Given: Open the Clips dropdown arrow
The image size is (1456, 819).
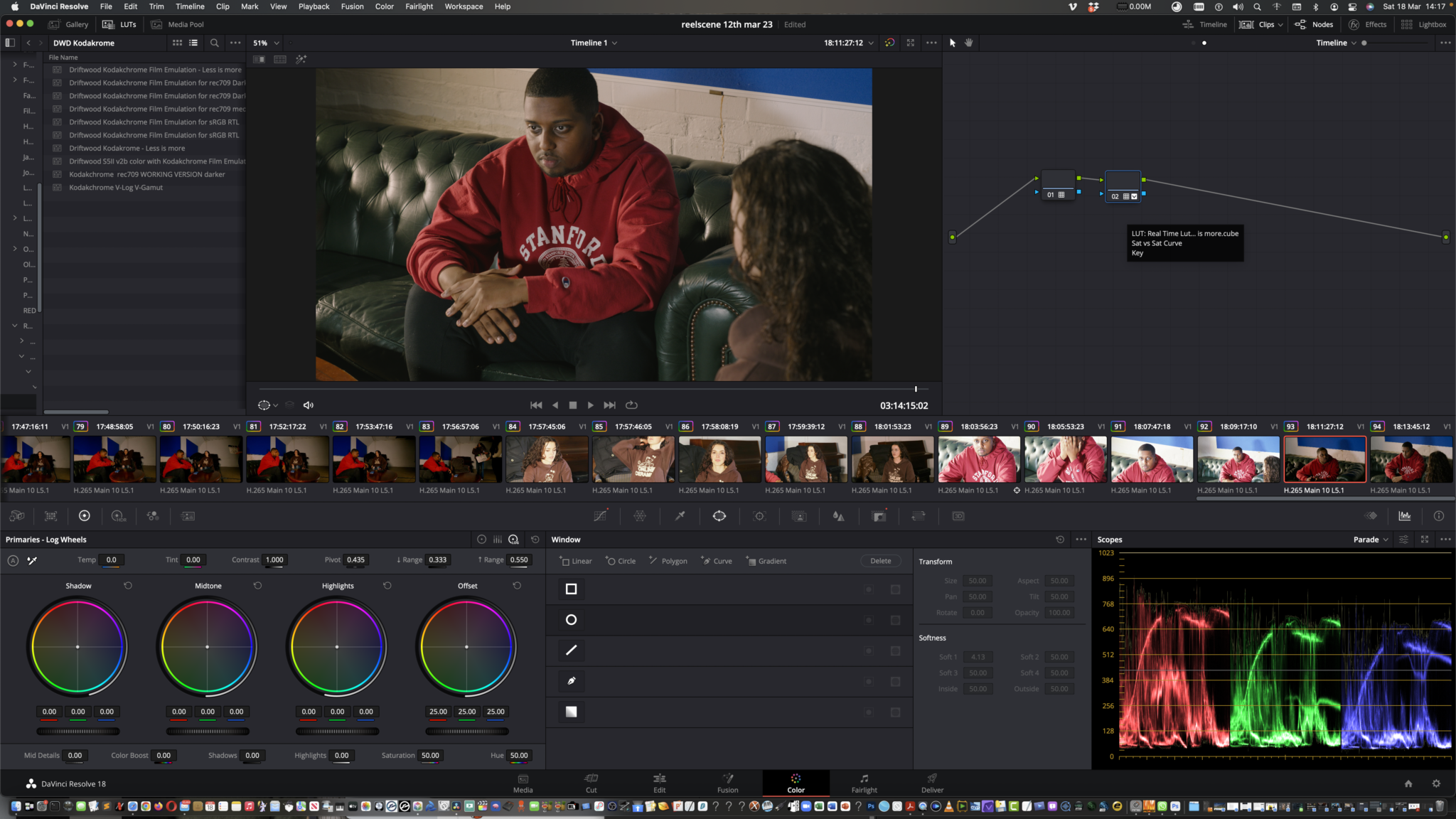Looking at the screenshot, I should pos(1280,25).
